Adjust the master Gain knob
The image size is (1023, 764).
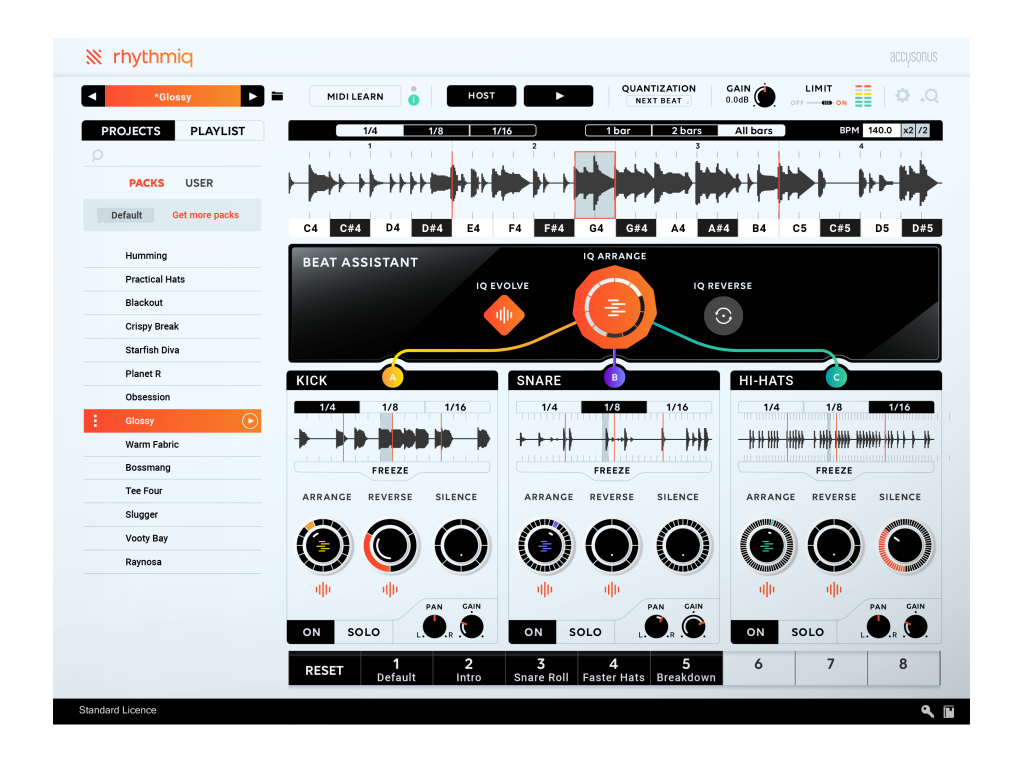coord(765,98)
